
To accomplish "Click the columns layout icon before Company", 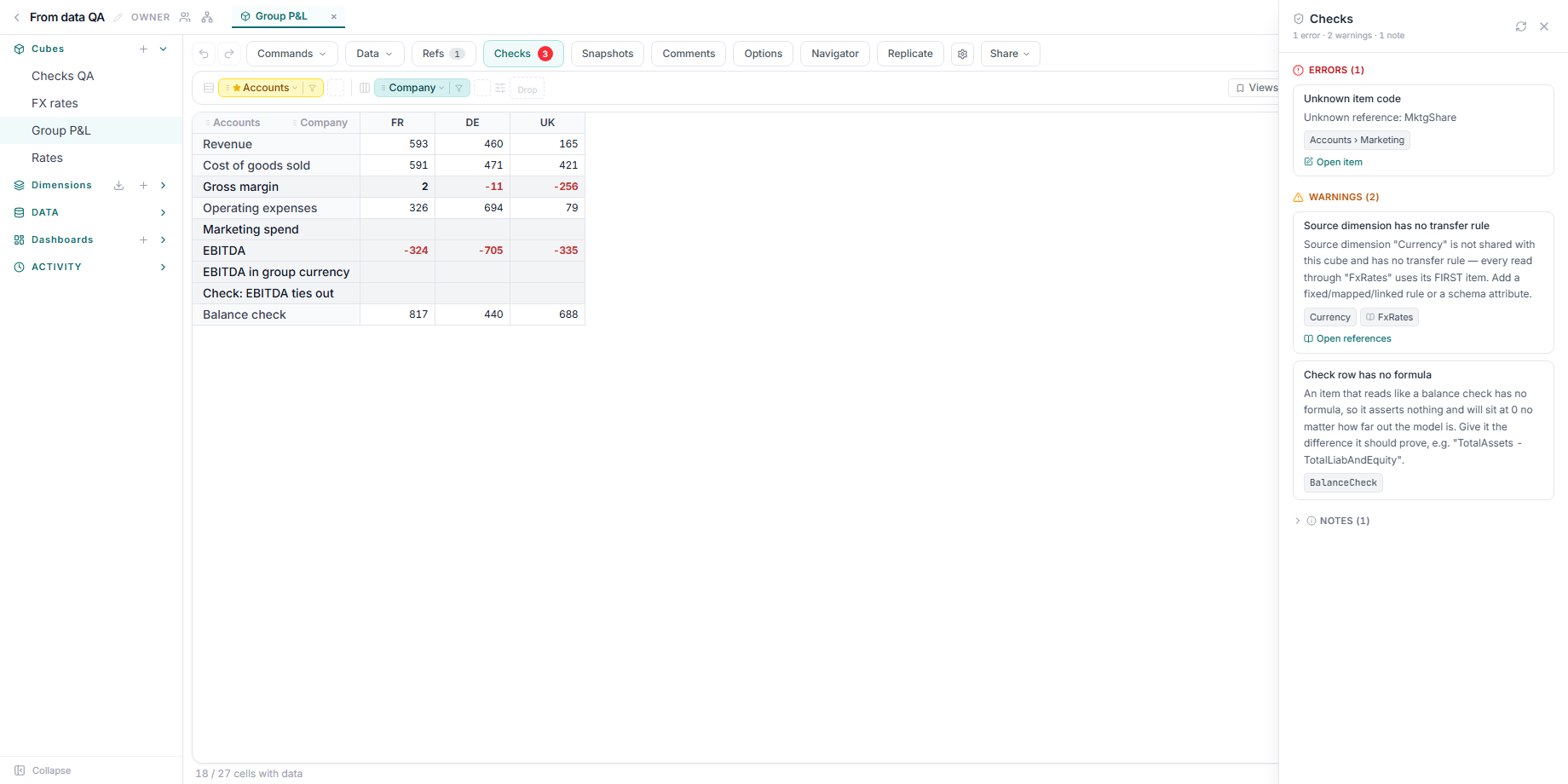I will (365, 88).
